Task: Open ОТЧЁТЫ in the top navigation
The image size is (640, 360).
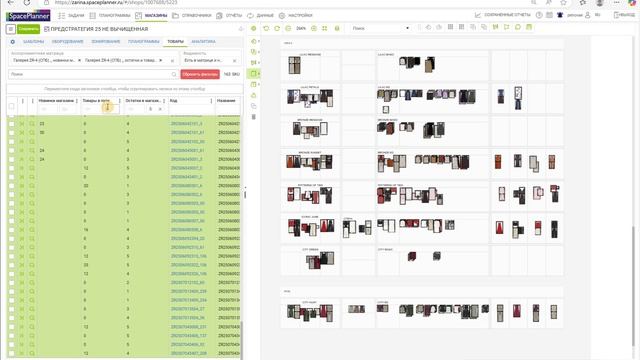Action: point(229,16)
